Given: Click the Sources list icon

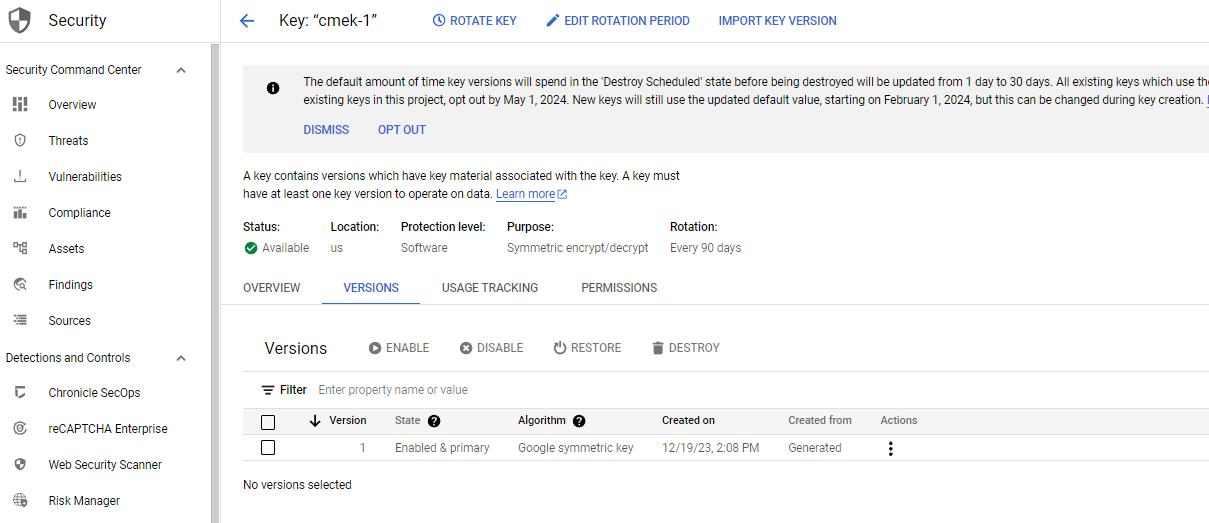Looking at the screenshot, I should click(x=20, y=320).
